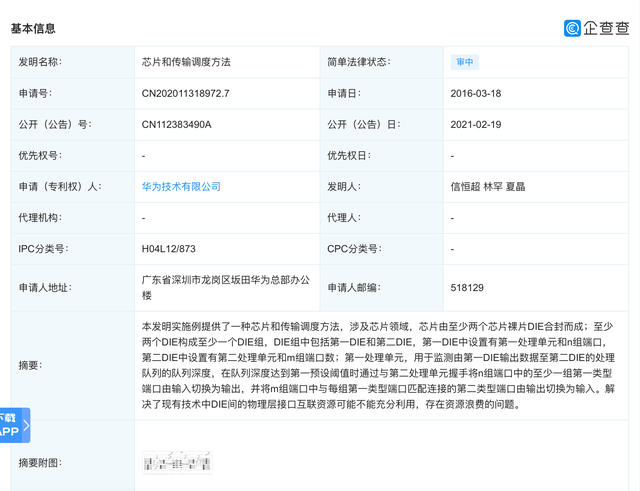This screenshot has width=640, height=491.
Task: Click the inventors 信恒超 林罕 夏晶
Action: click(488, 187)
